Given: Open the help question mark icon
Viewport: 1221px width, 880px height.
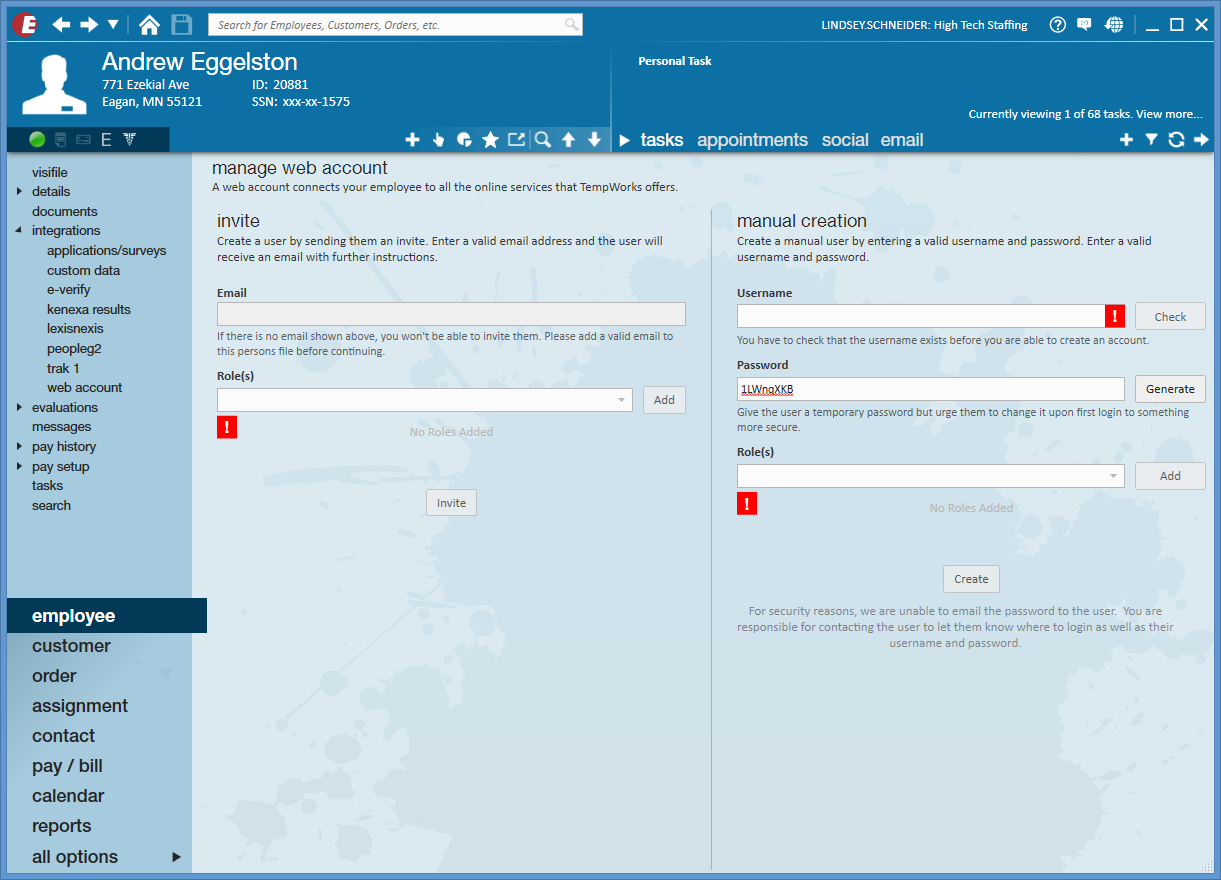Looking at the screenshot, I should click(x=1058, y=25).
